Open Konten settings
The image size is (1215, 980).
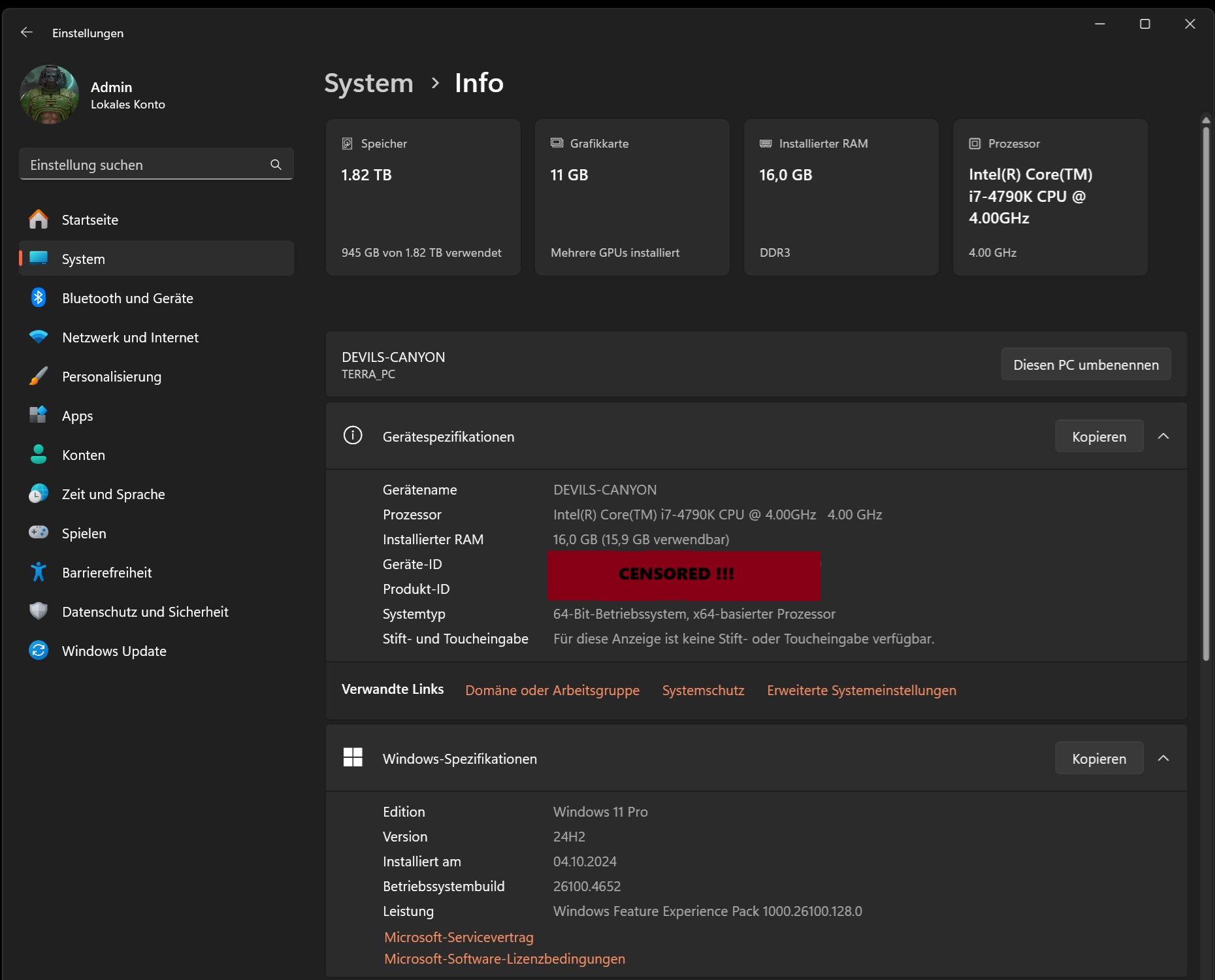coord(156,455)
